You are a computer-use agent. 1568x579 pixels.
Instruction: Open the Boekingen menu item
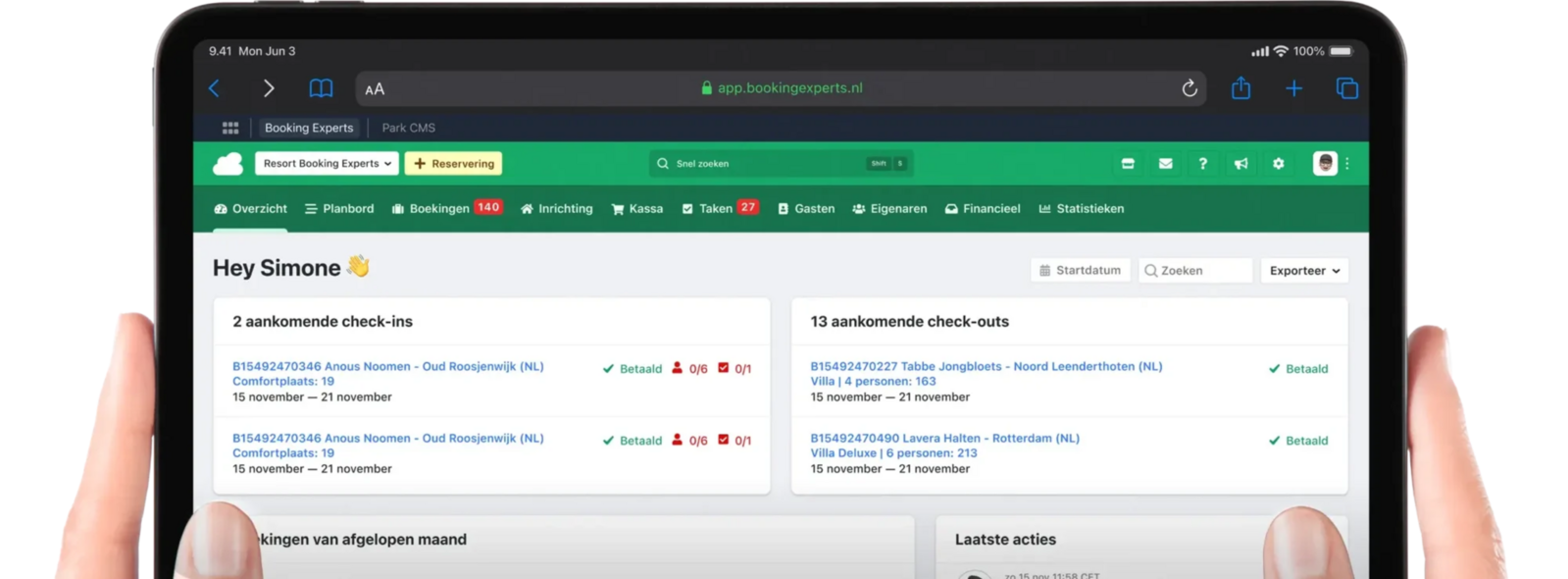[x=430, y=209]
